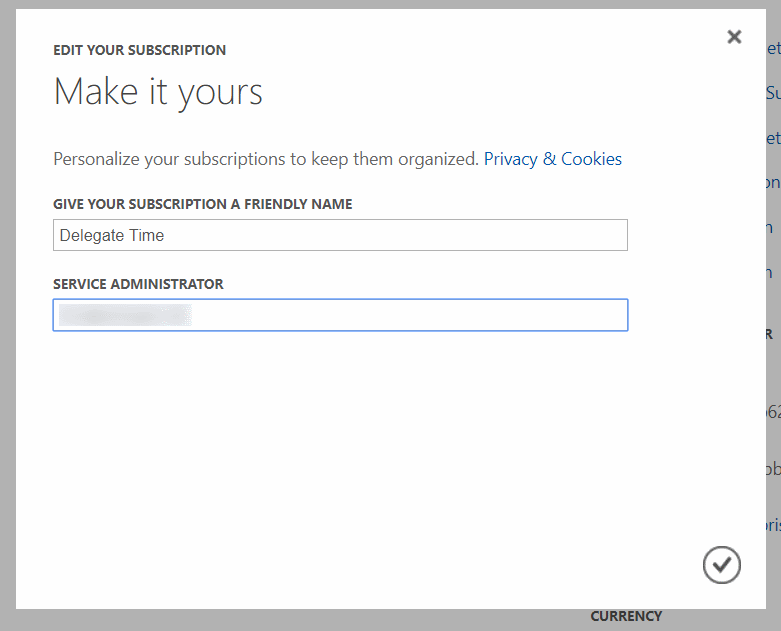Click the partially hidden 'on' link
Screen dimensions: 781x631
pos(772,183)
